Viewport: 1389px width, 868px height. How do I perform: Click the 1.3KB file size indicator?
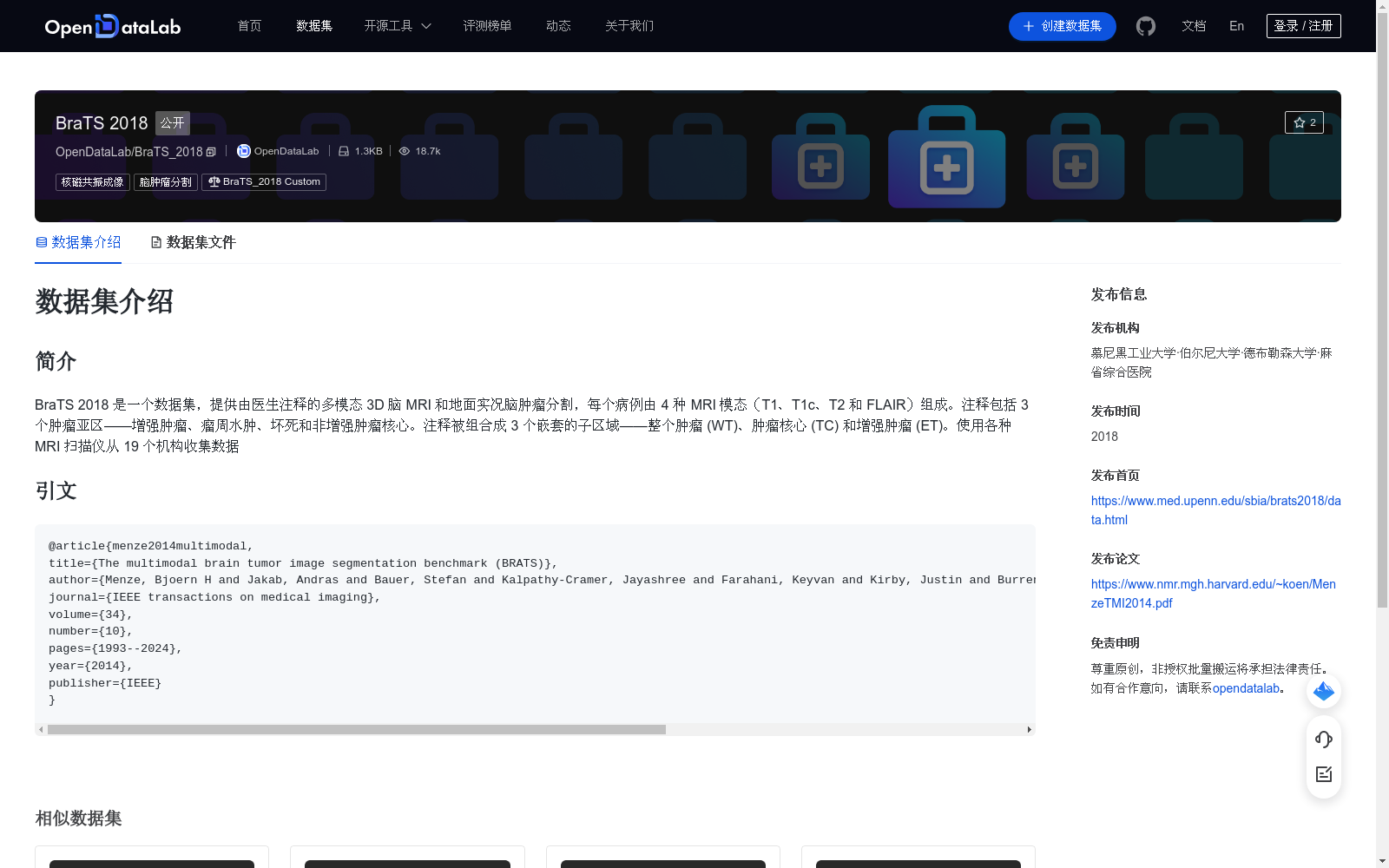click(x=360, y=151)
